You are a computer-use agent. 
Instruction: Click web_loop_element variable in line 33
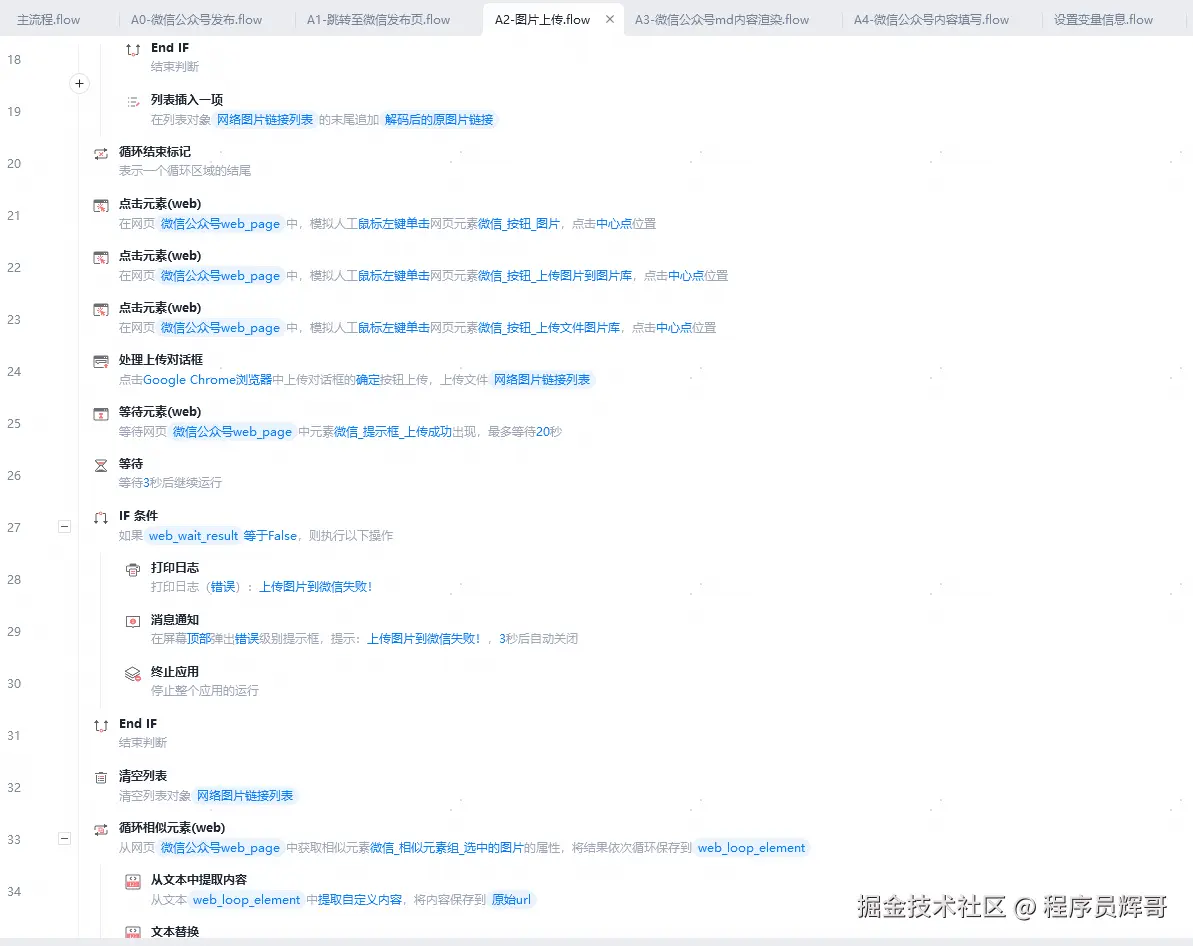click(751, 848)
